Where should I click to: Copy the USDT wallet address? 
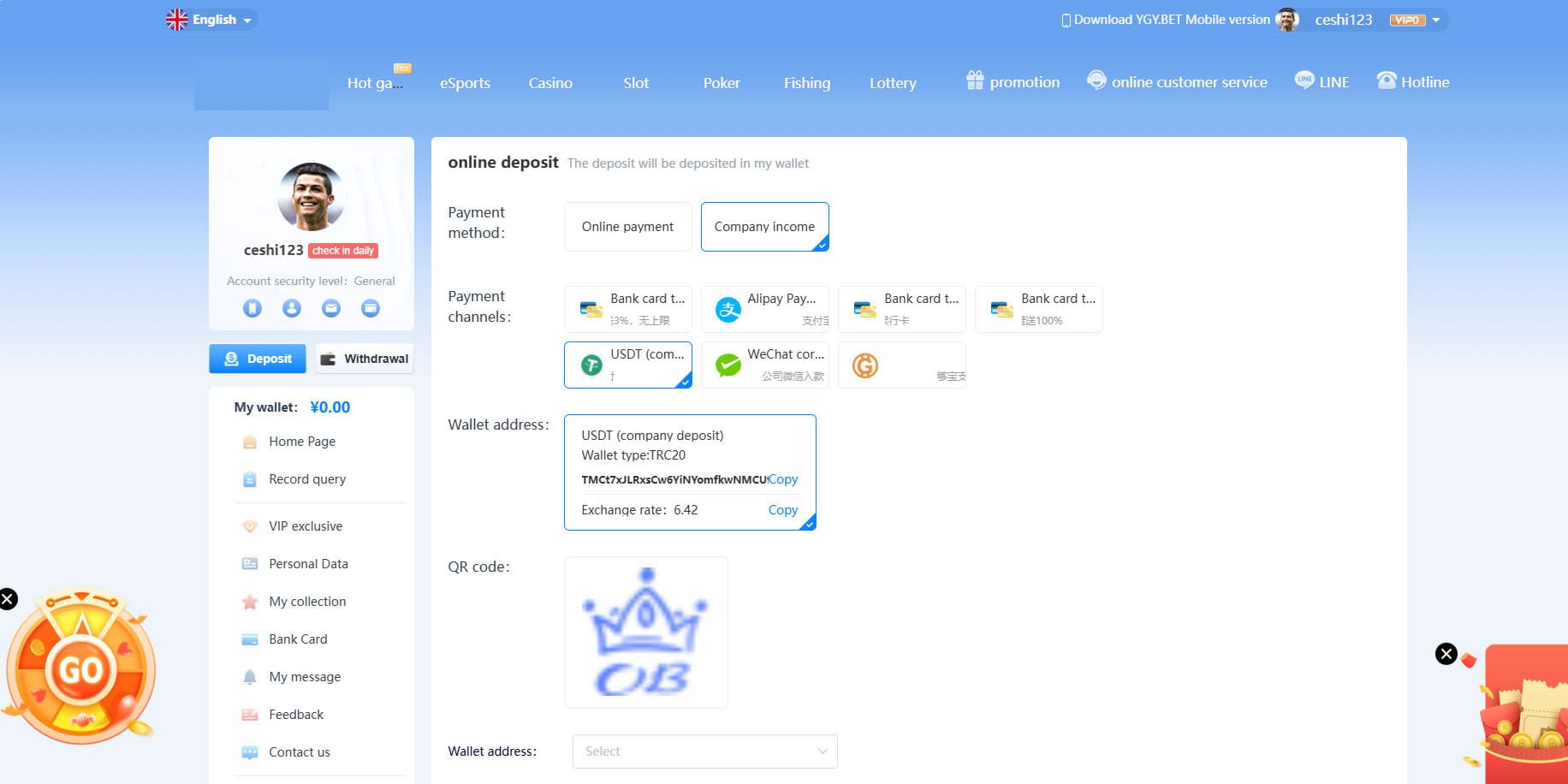click(x=783, y=479)
